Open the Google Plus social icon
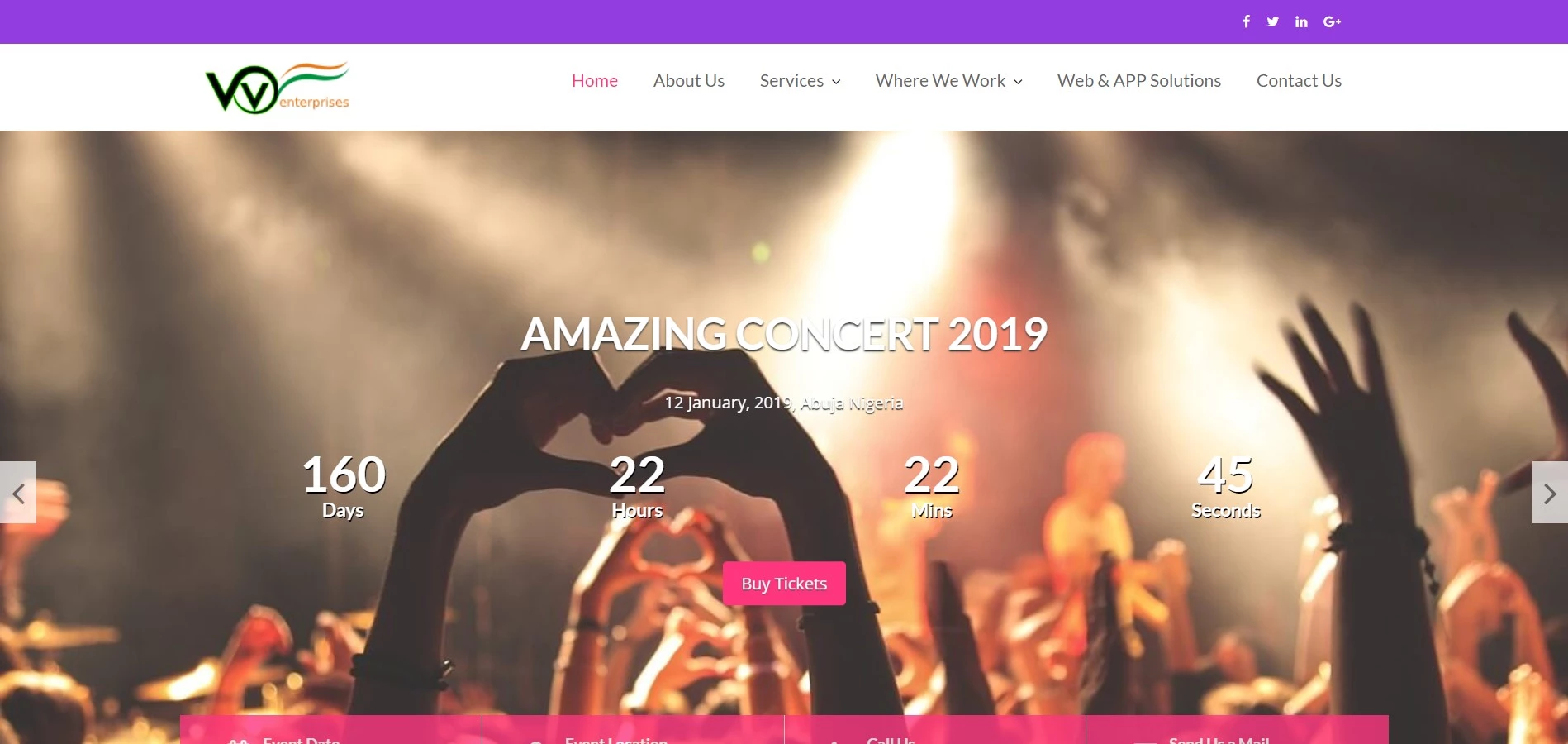The image size is (1568, 744). pyautogui.click(x=1332, y=21)
